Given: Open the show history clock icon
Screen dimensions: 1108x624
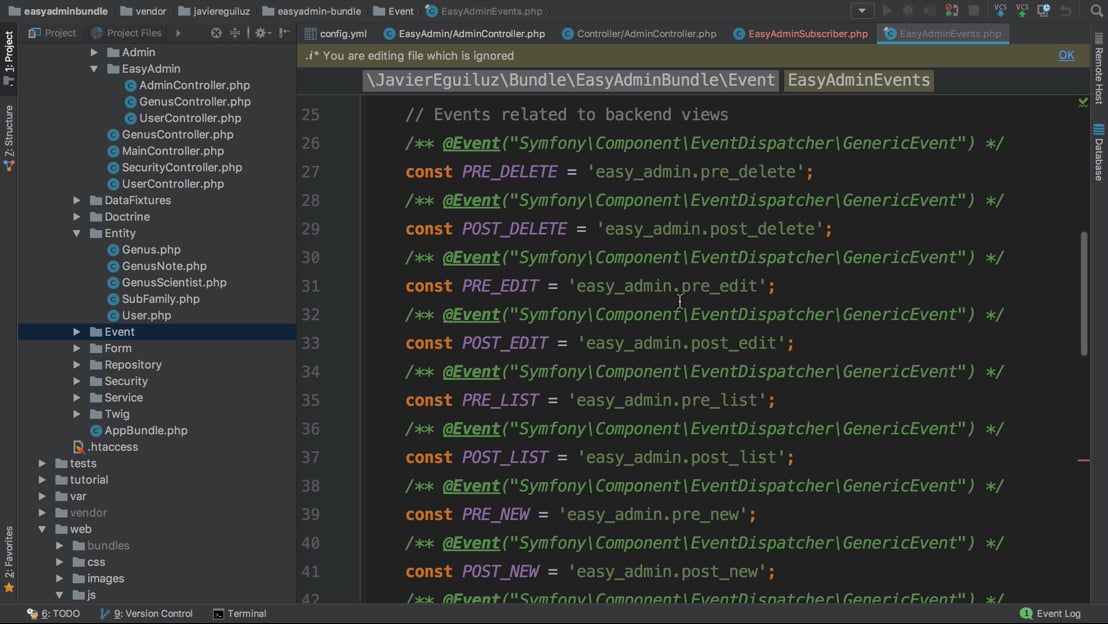Looking at the screenshot, I should pos(1044,11).
